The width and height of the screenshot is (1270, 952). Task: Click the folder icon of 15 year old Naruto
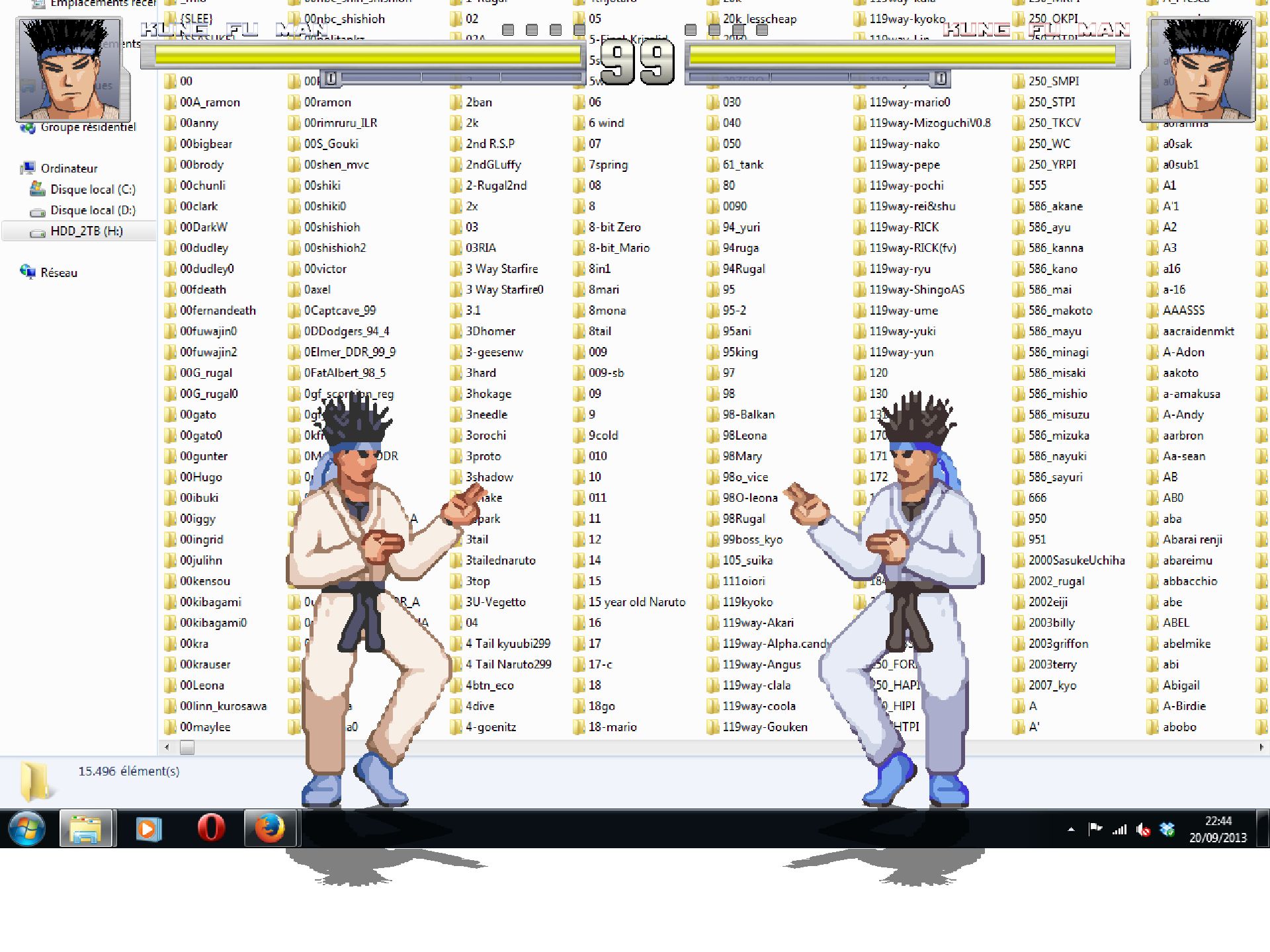[x=579, y=602]
